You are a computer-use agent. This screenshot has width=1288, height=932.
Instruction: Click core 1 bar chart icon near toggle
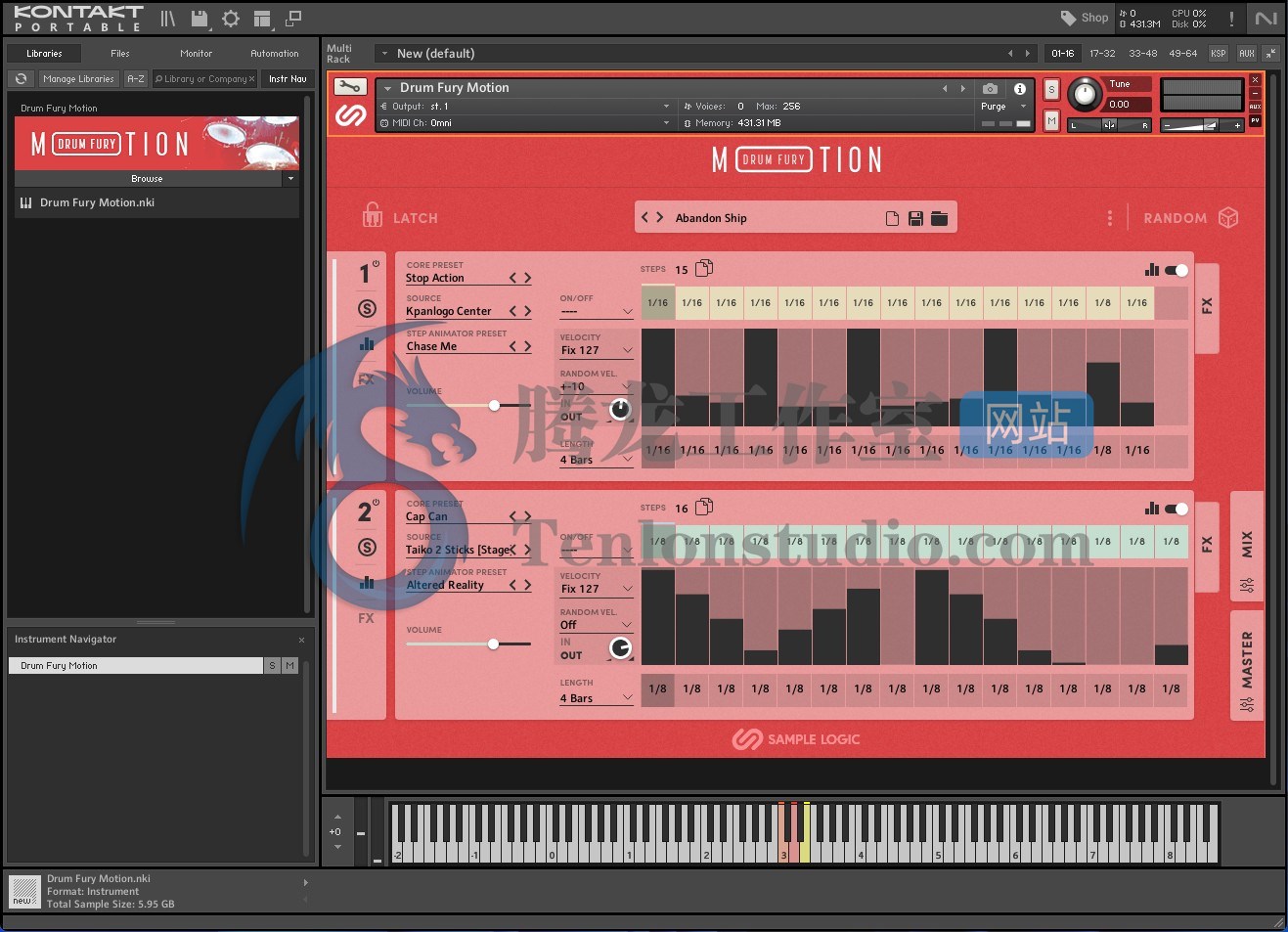(x=1151, y=270)
